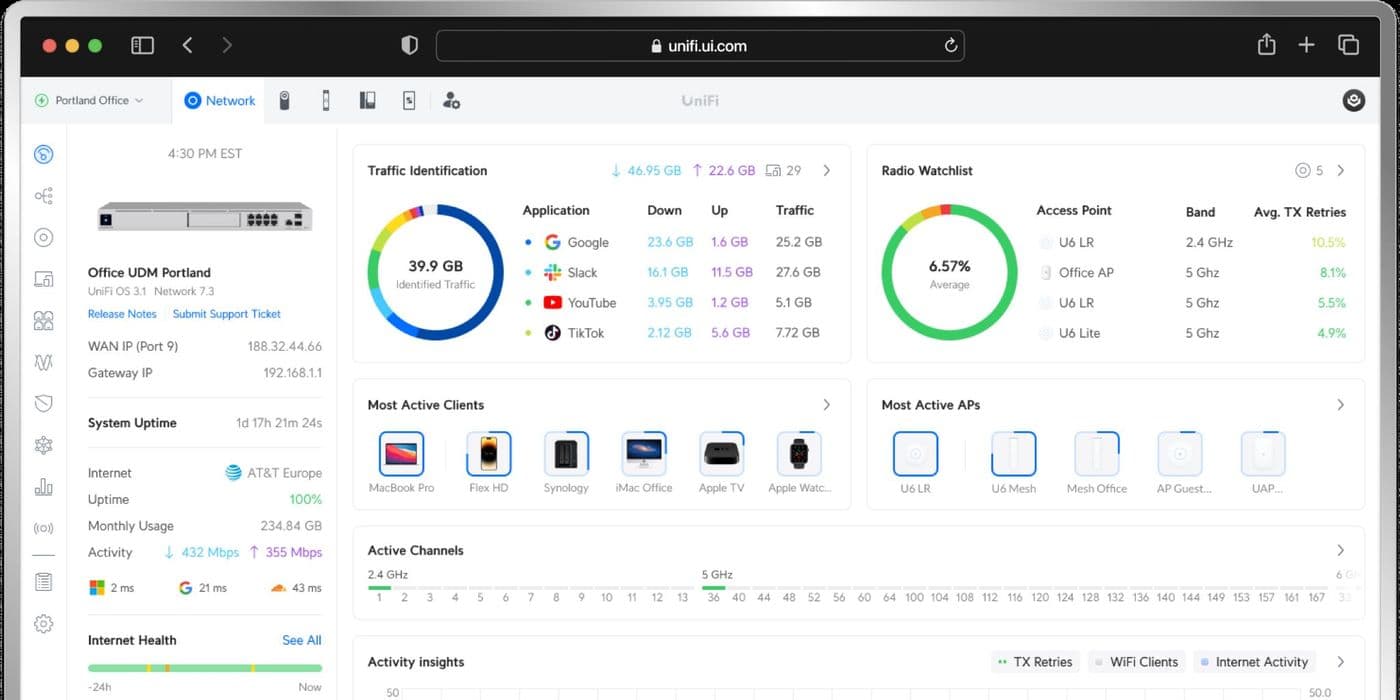Select iMac Office client icon

(x=644, y=454)
